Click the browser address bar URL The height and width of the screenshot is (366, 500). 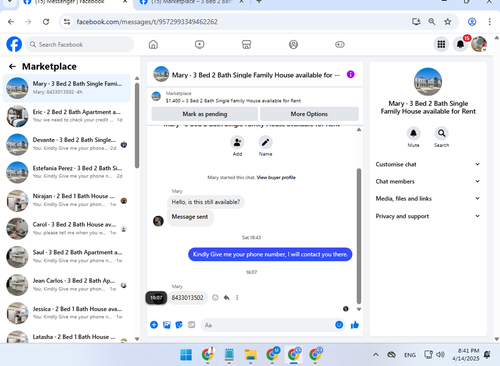(x=147, y=22)
